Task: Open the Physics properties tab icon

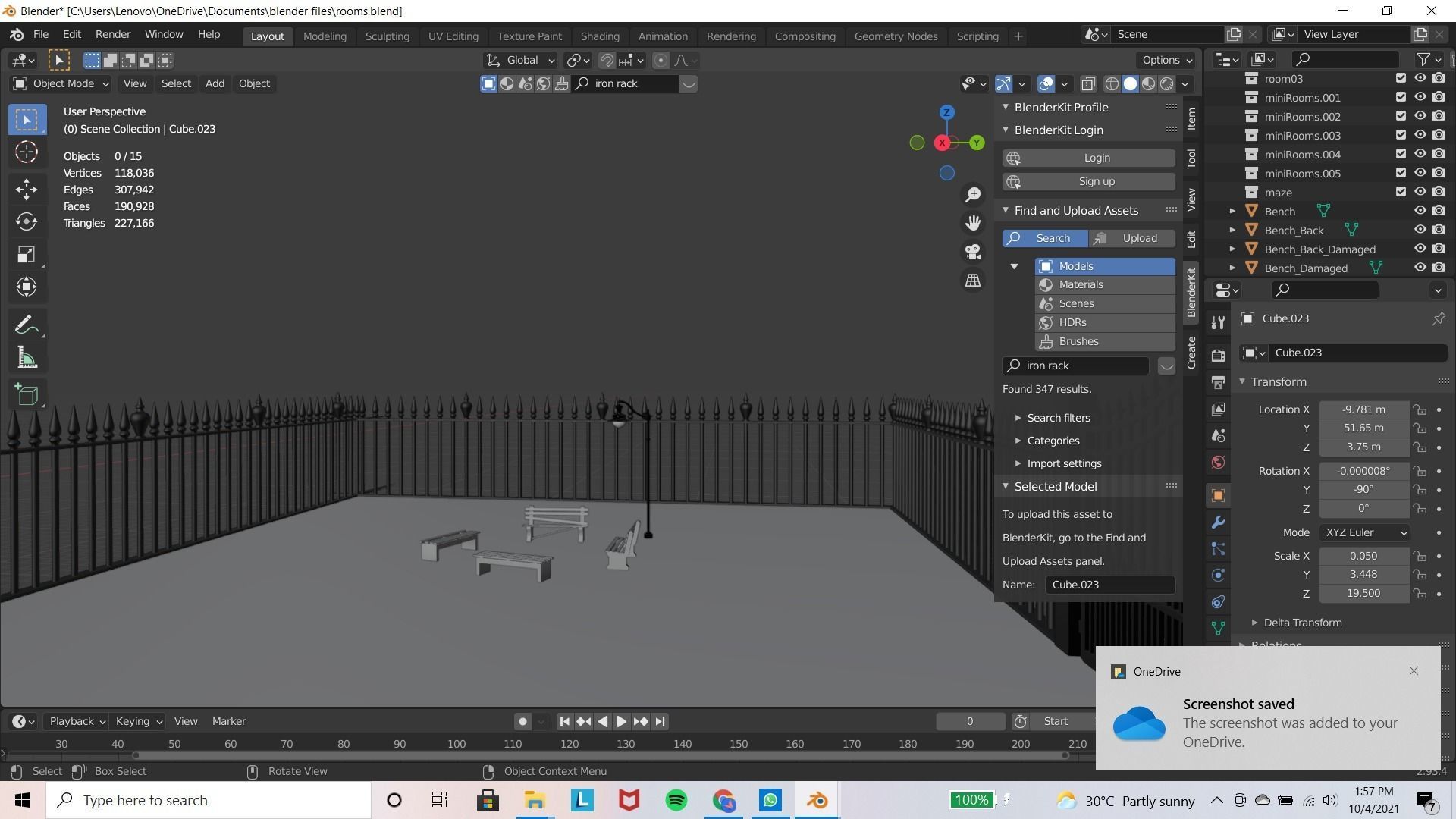Action: 1218,576
